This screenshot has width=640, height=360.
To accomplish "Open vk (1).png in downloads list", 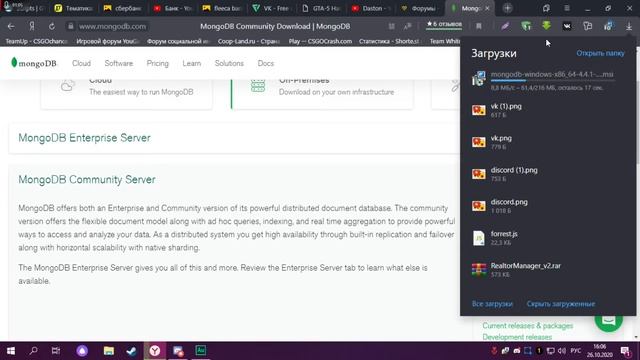I will pyautogui.click(x=548, y=110).
